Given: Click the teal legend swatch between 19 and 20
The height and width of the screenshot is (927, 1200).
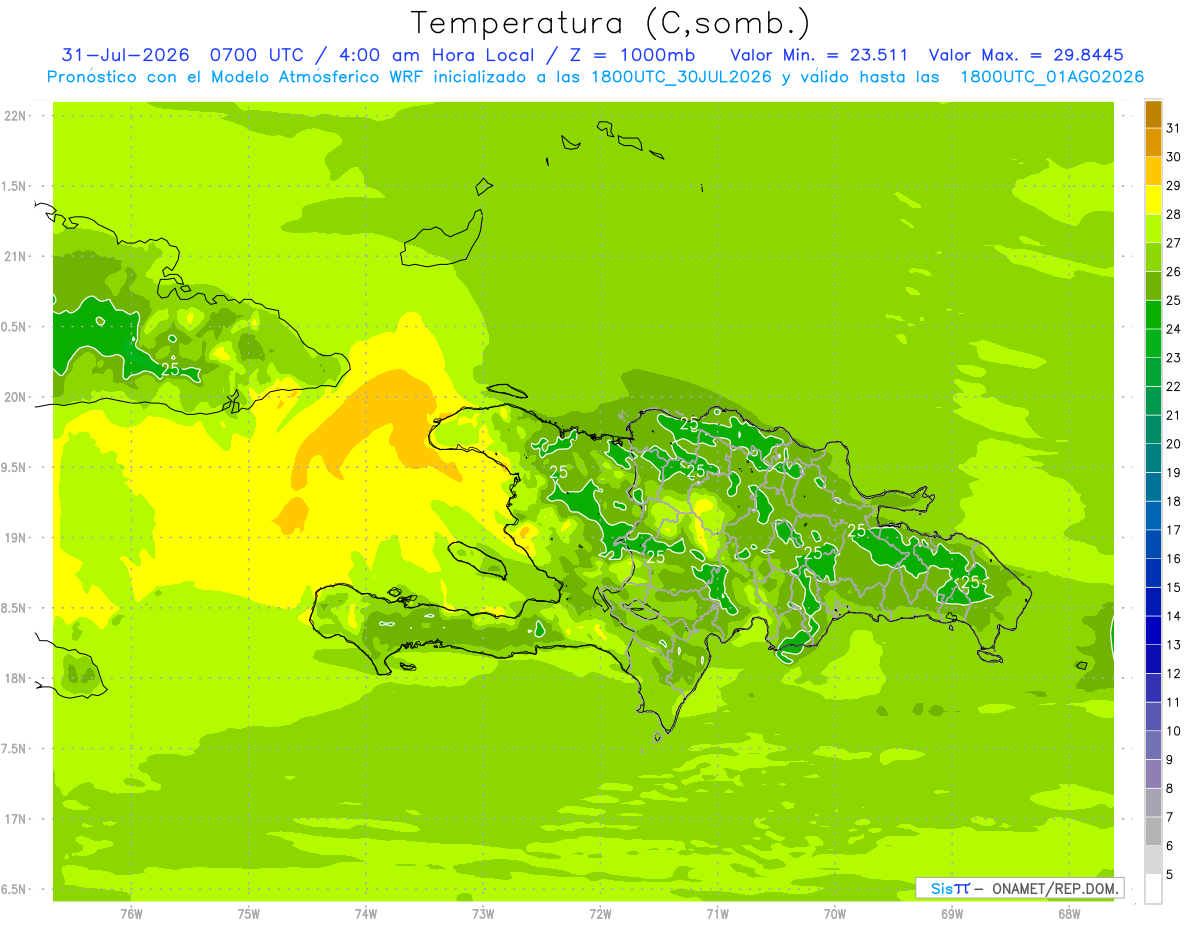Looking at the screenshot, I should (x=1153, y=458).
